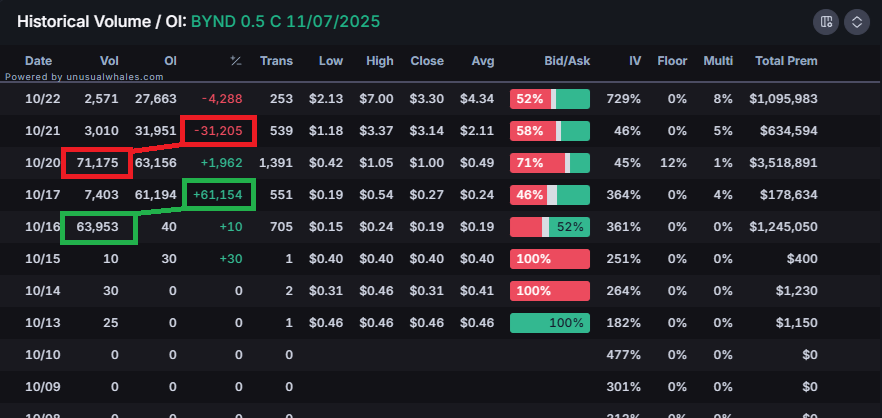Open the column settings icon
Screen dimensions: 882x418
point(826,22)
